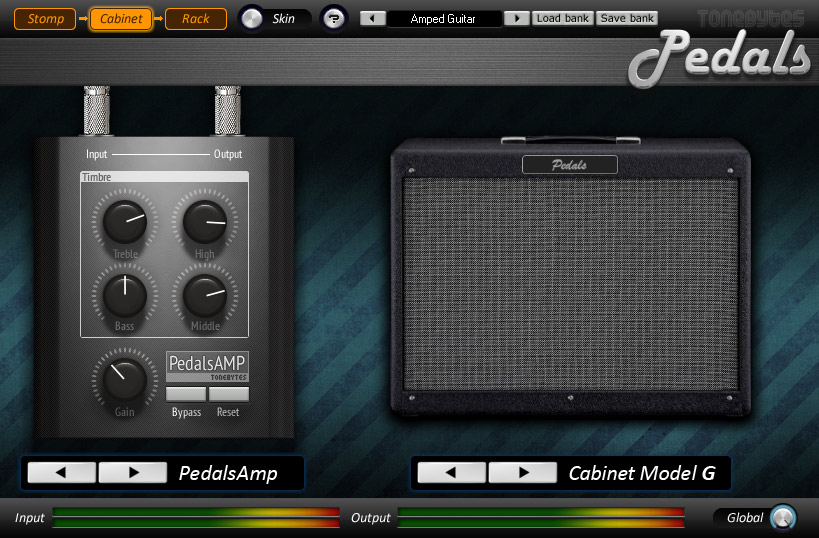Select next preset after Amped Guitar

coord(516,19)
